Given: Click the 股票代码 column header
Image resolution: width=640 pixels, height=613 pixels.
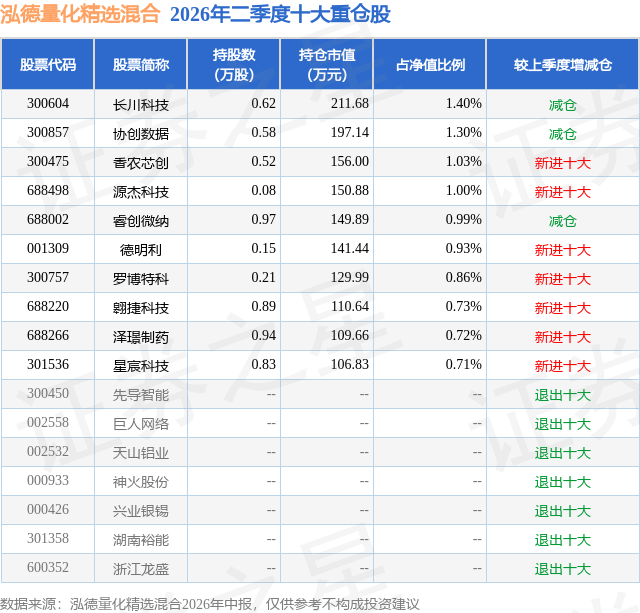Looking at the screenshot, I should 48,64.
